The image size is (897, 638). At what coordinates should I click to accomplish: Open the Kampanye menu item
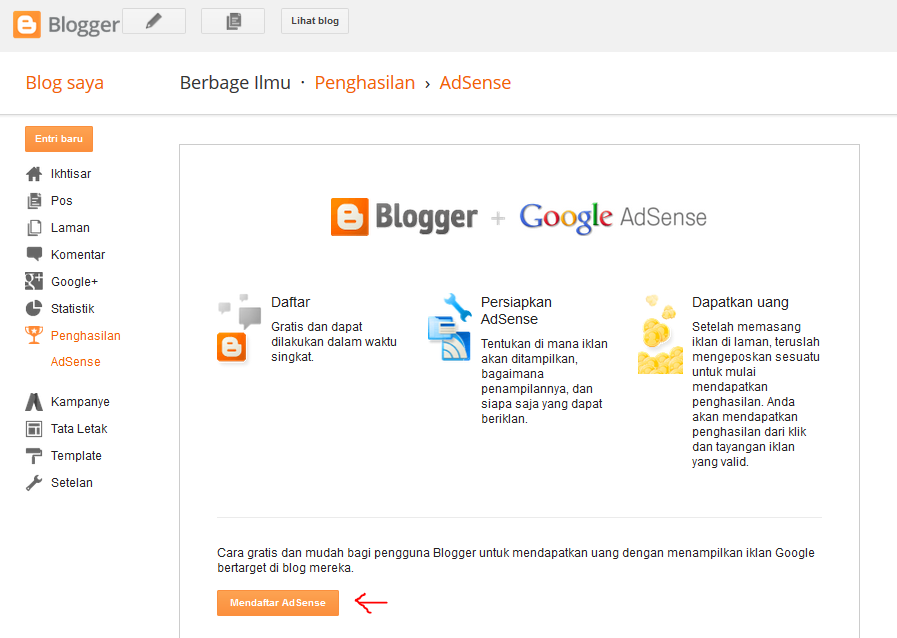pyautogui.click(x=80, y=402)
